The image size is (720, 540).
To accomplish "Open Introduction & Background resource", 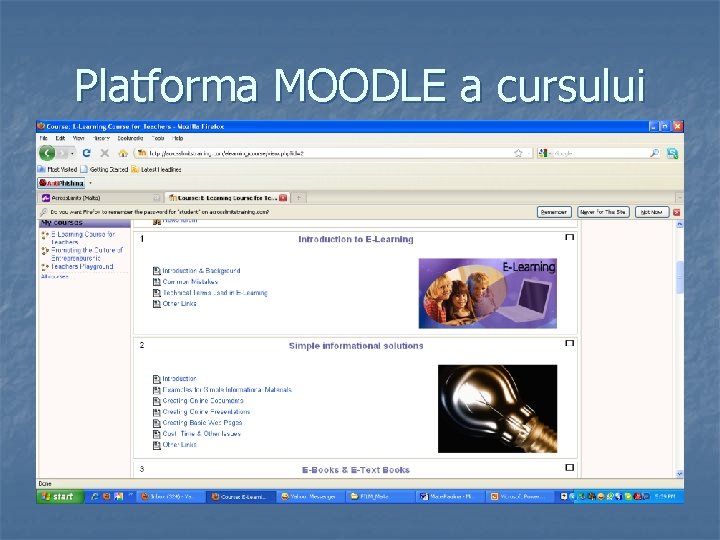I will click(x=201, y=270).
